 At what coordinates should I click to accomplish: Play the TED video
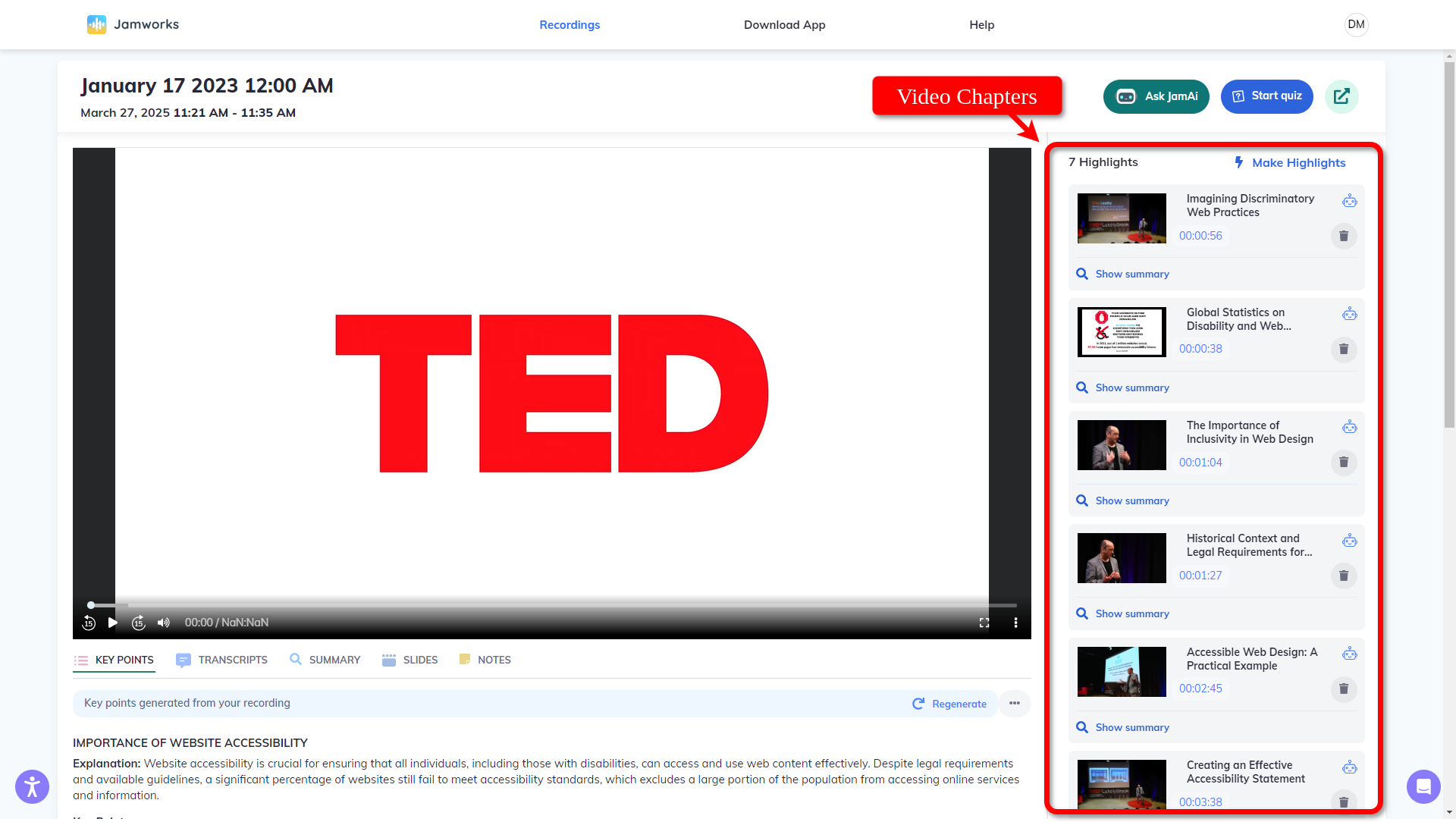(x=113, y=623)
